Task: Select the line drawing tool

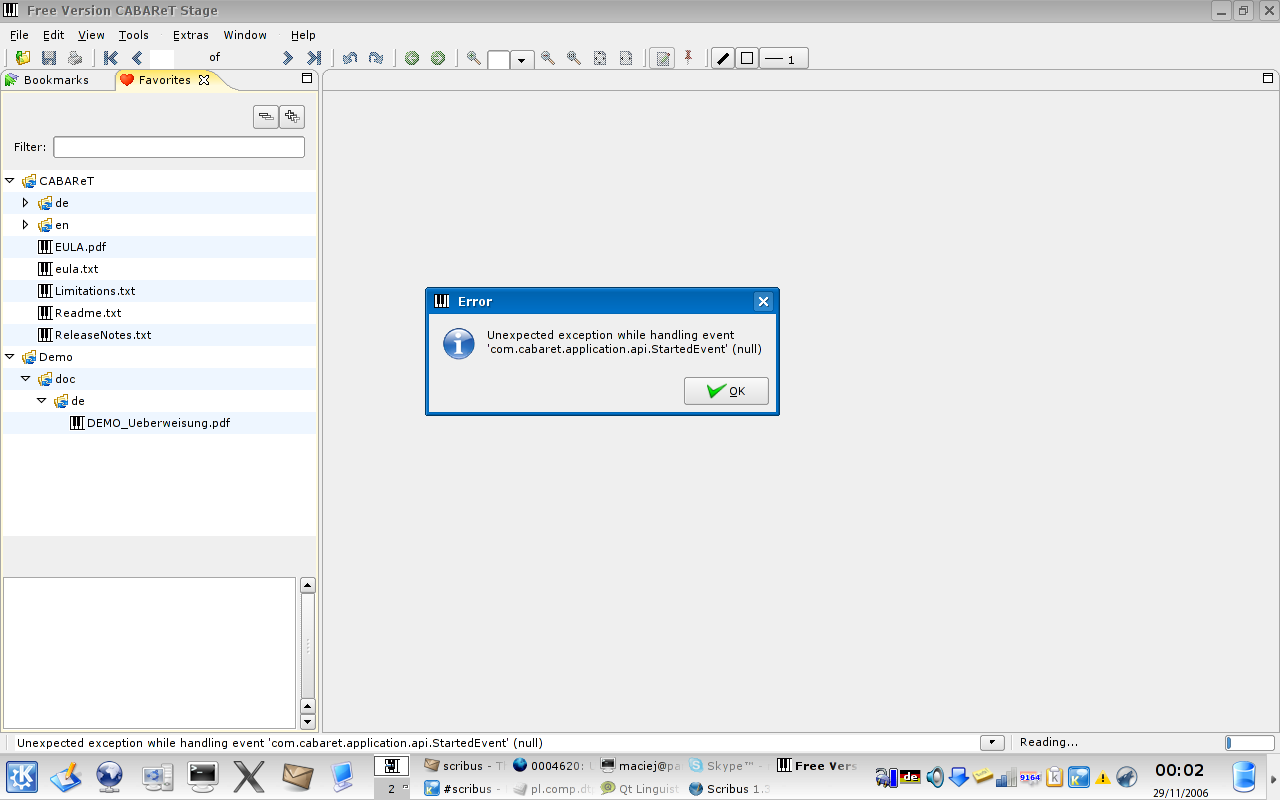Action: 723,59
